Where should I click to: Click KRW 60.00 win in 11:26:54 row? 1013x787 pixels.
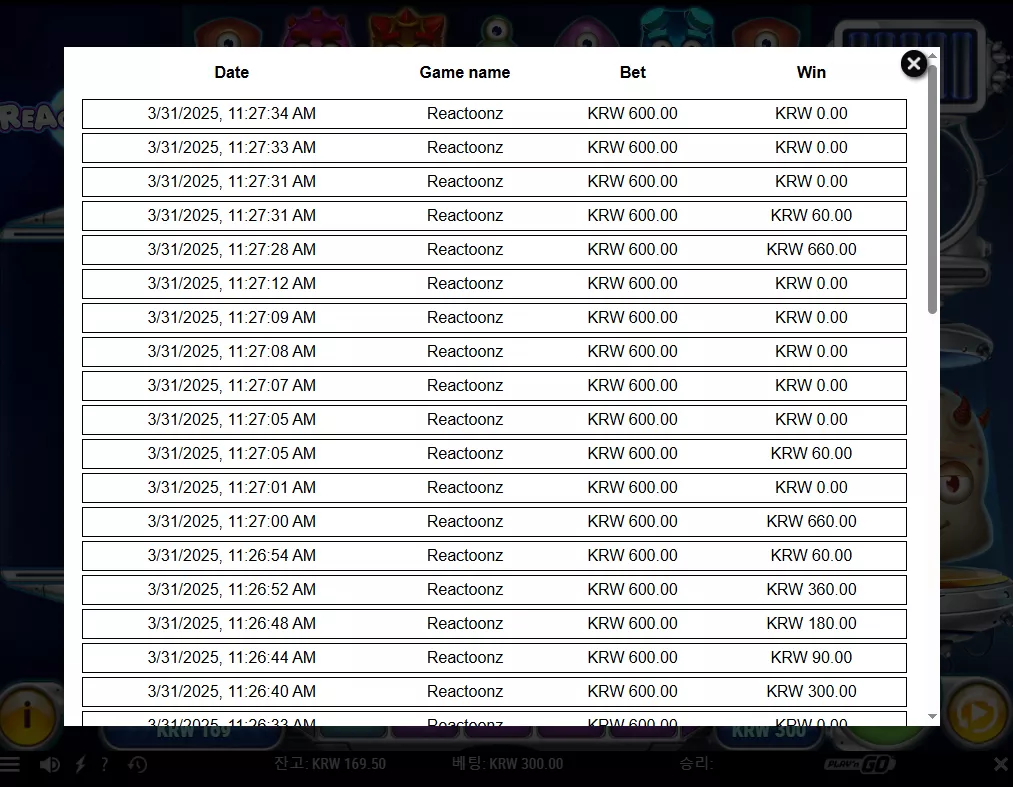coord(811,556)
